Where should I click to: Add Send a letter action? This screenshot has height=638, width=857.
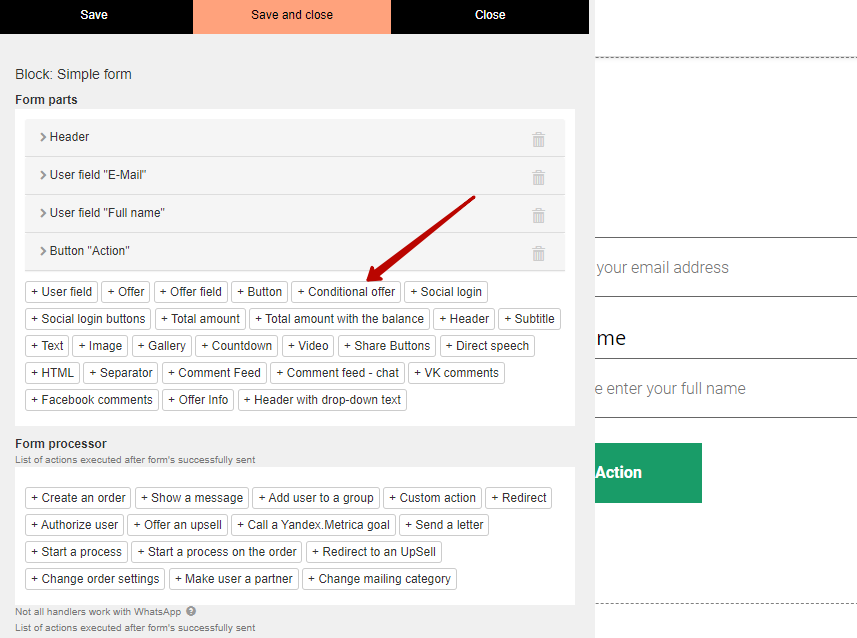point(444,525)
